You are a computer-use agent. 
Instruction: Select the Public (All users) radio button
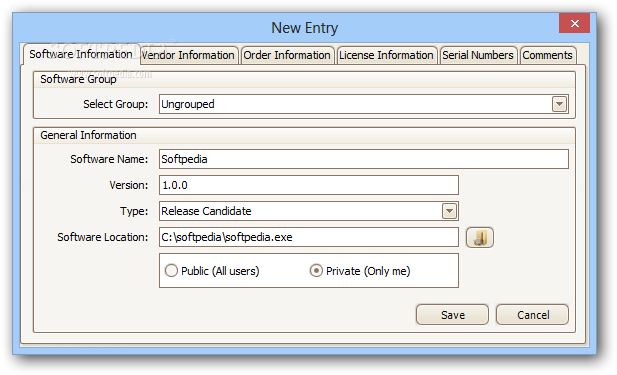(171, 271)
